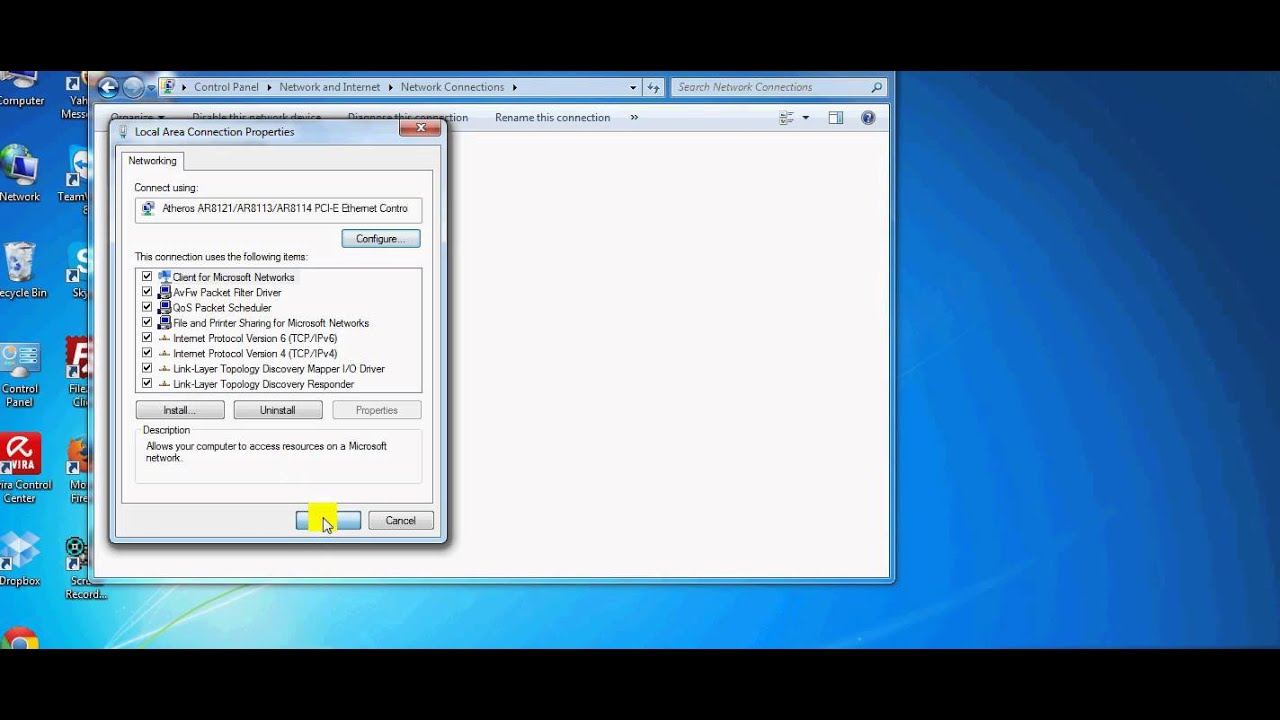Uncheck Internet Protocol Version 6 (TCP/IPv6)

click(x=147, y=338)
